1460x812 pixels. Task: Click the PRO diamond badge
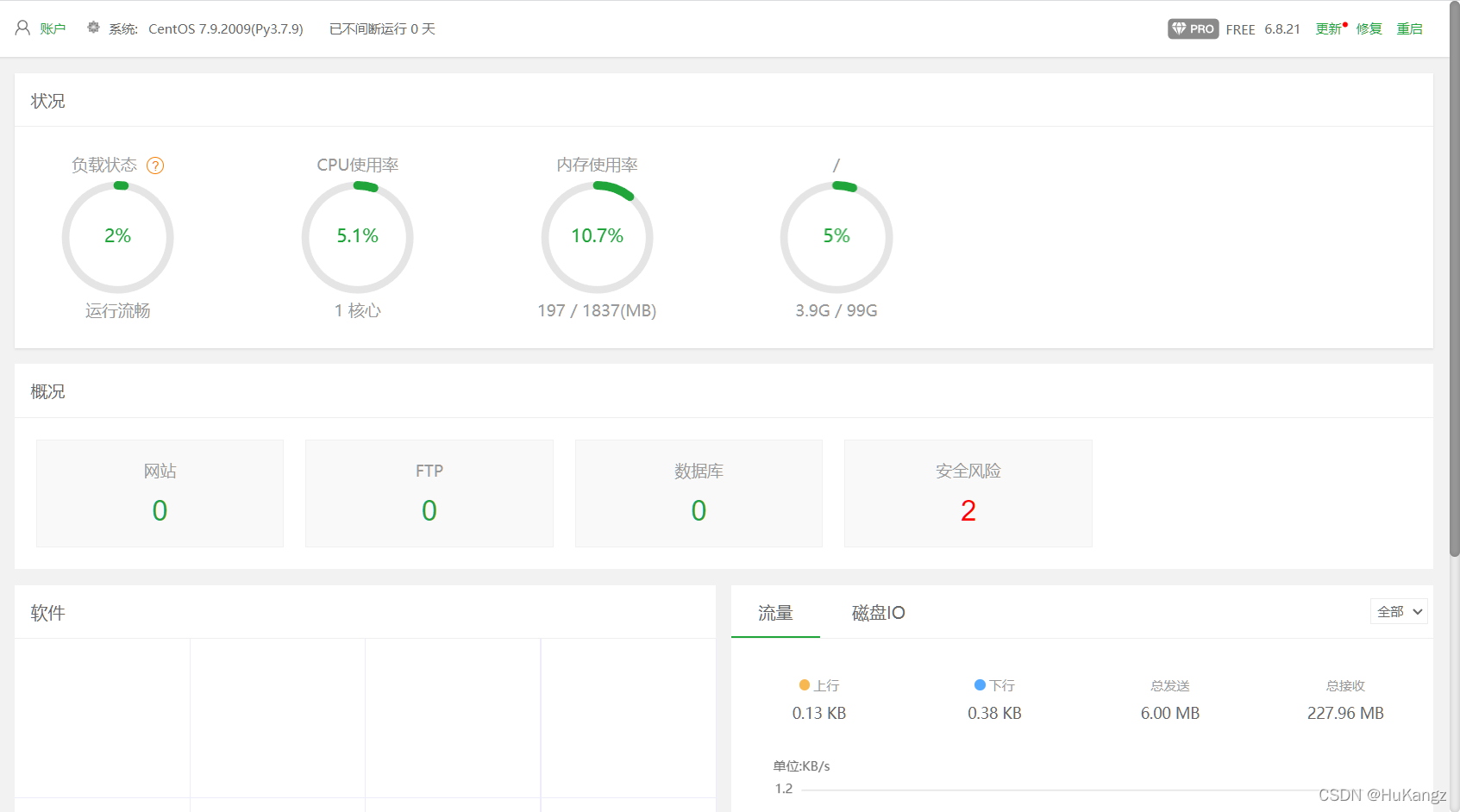(1193, 28)
